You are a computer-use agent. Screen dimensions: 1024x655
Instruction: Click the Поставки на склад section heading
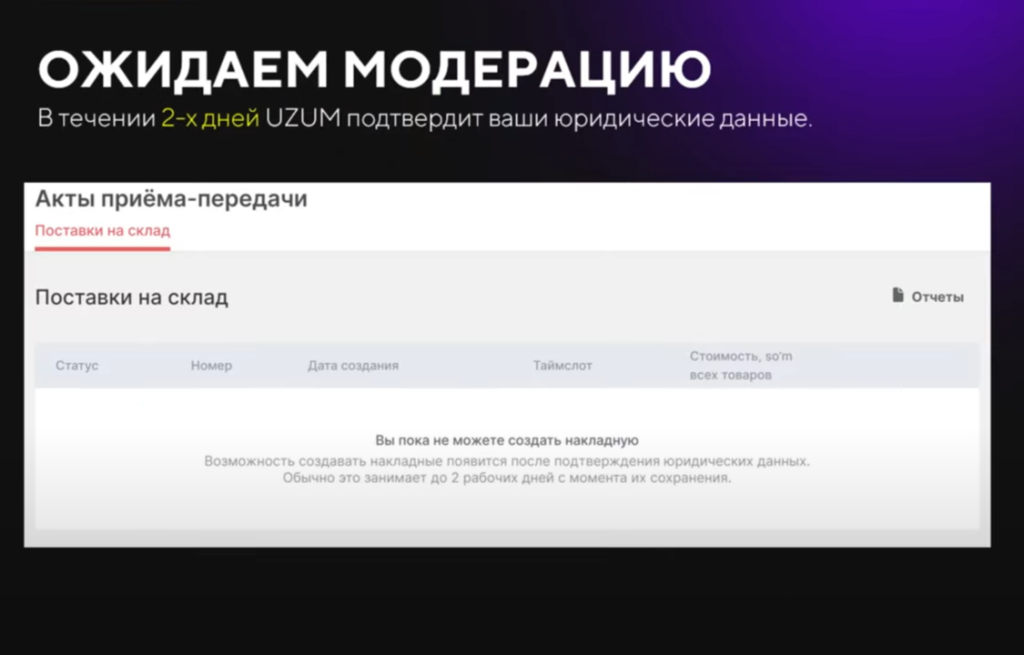(131, 297)
